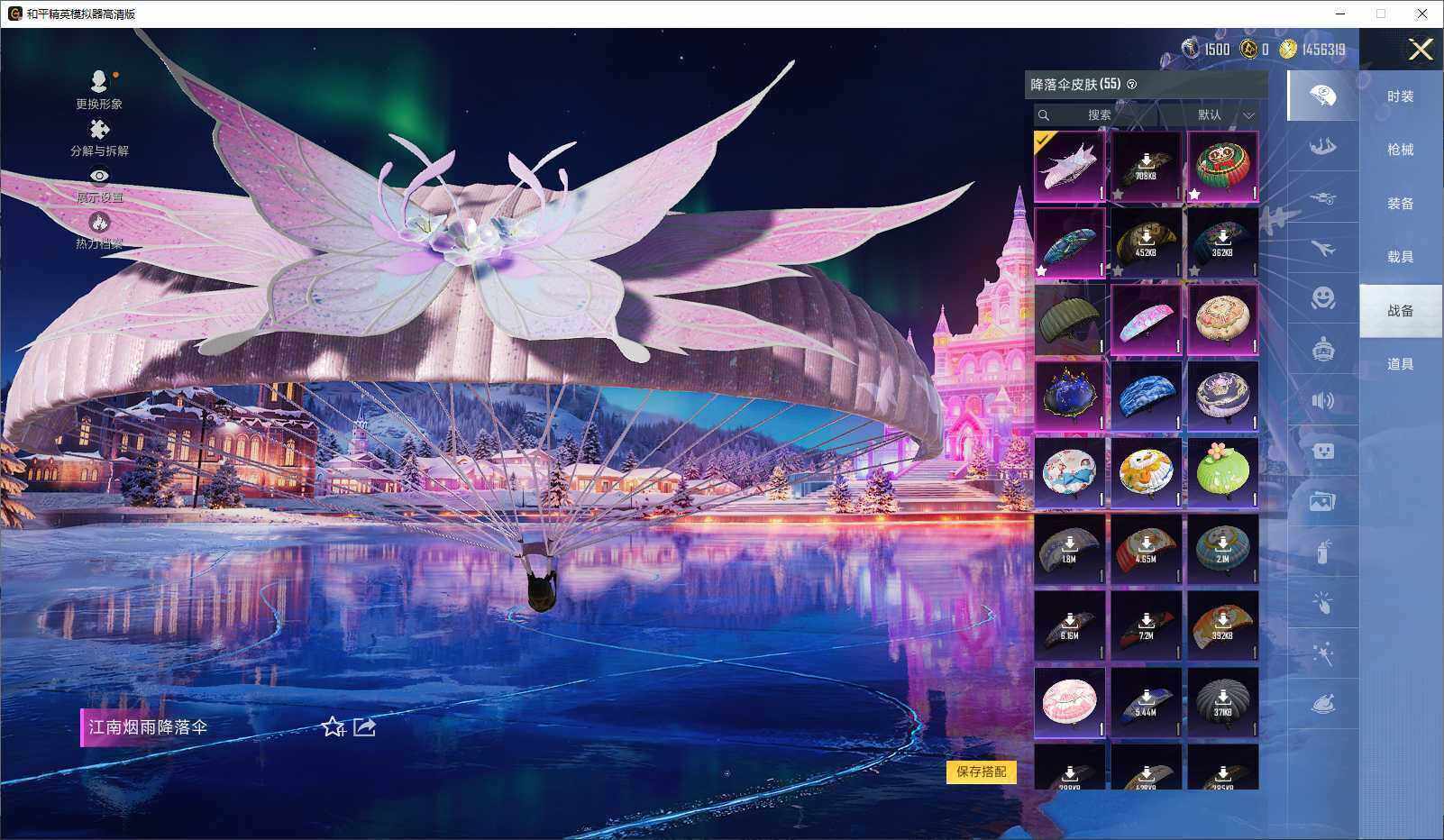
Task: Open the smiley face emote category
Action: coord(1322,298)
